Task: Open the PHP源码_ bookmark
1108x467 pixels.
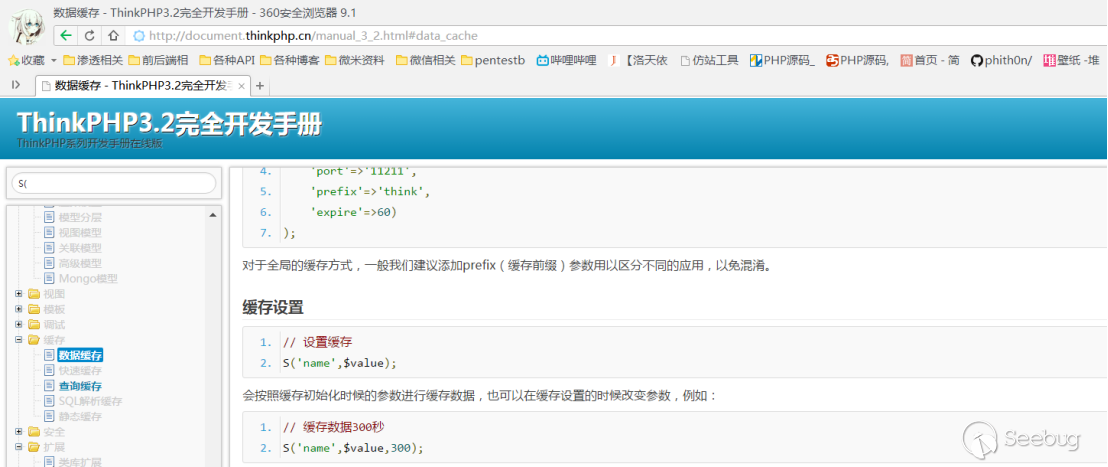Action: (782, 60)
